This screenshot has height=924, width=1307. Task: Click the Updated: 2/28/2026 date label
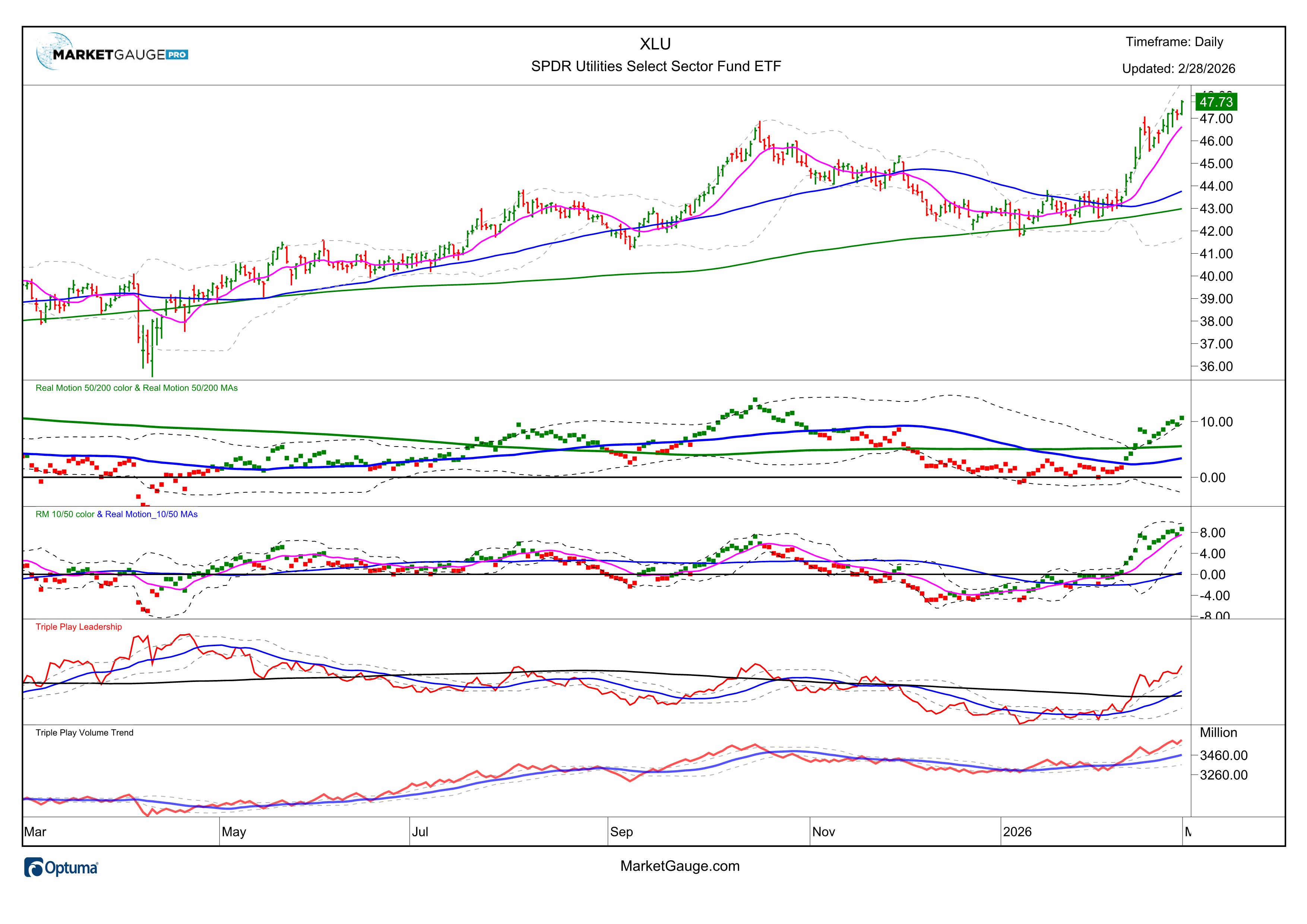pos(1178,69)
